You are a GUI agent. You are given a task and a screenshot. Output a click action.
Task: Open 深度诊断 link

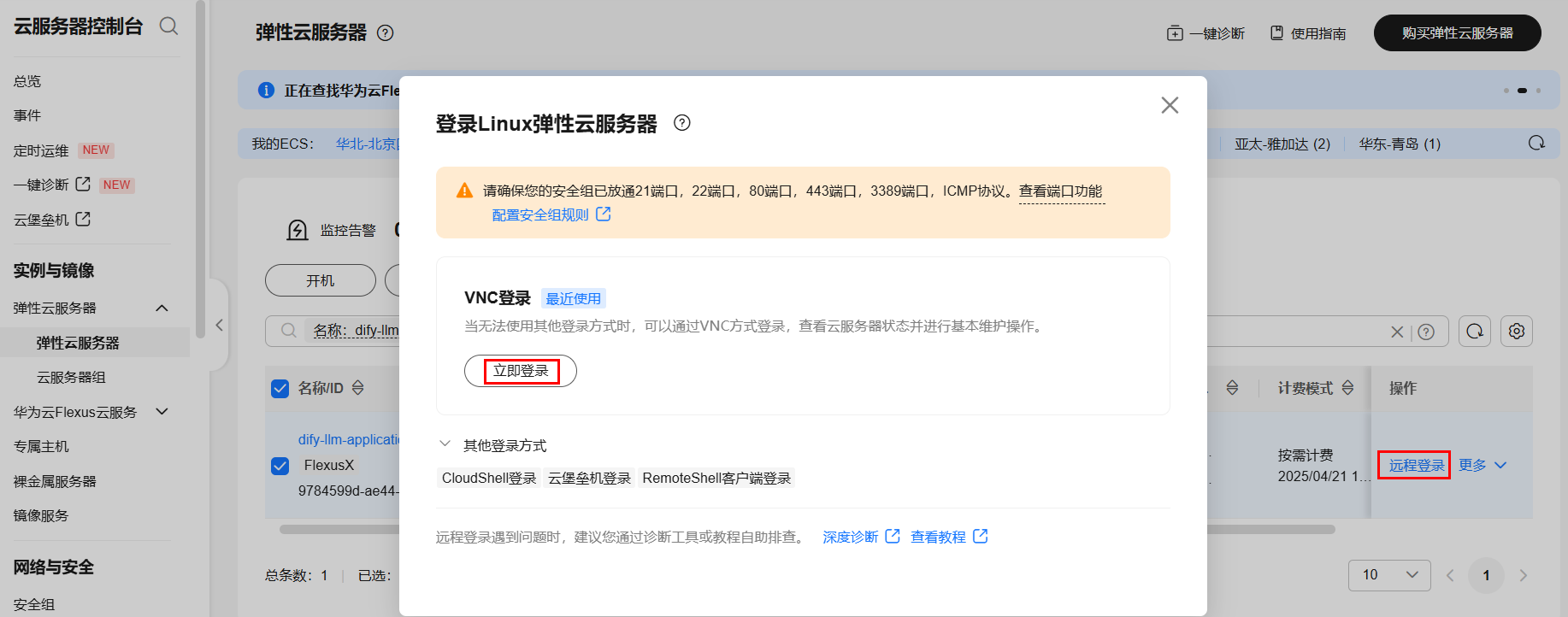[x=861, y=537]
